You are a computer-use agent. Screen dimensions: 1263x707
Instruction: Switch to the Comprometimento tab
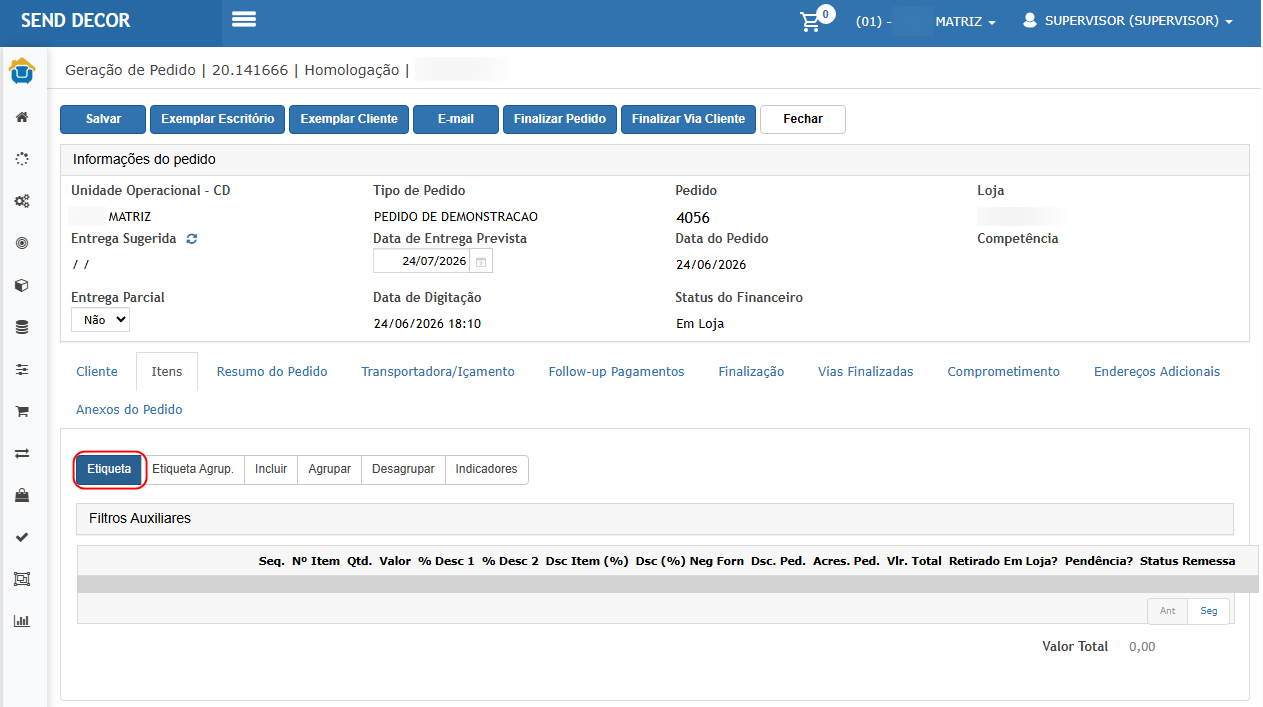point(1003,371)
